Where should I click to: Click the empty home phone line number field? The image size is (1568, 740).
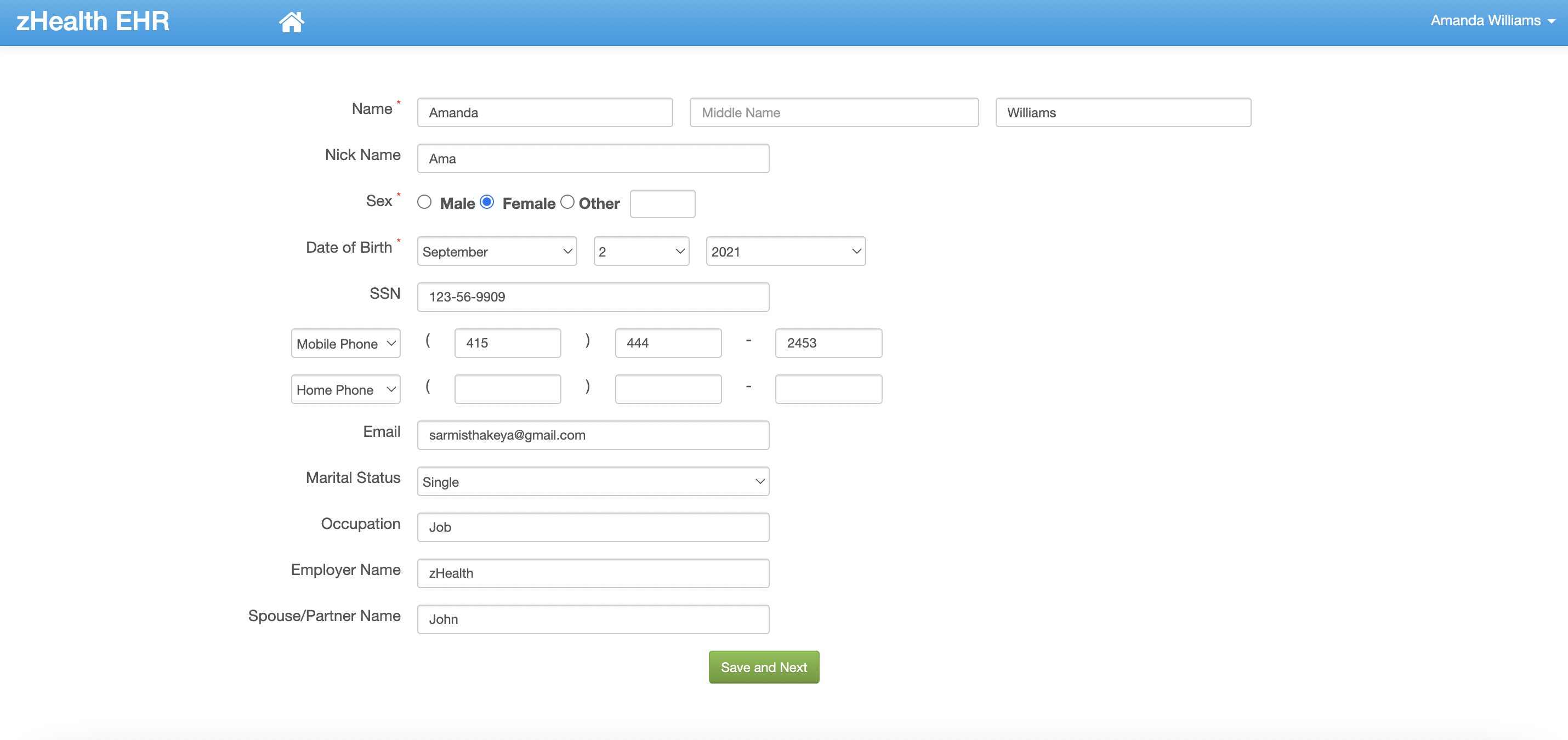pyautogui.click(x=828, y=390)
